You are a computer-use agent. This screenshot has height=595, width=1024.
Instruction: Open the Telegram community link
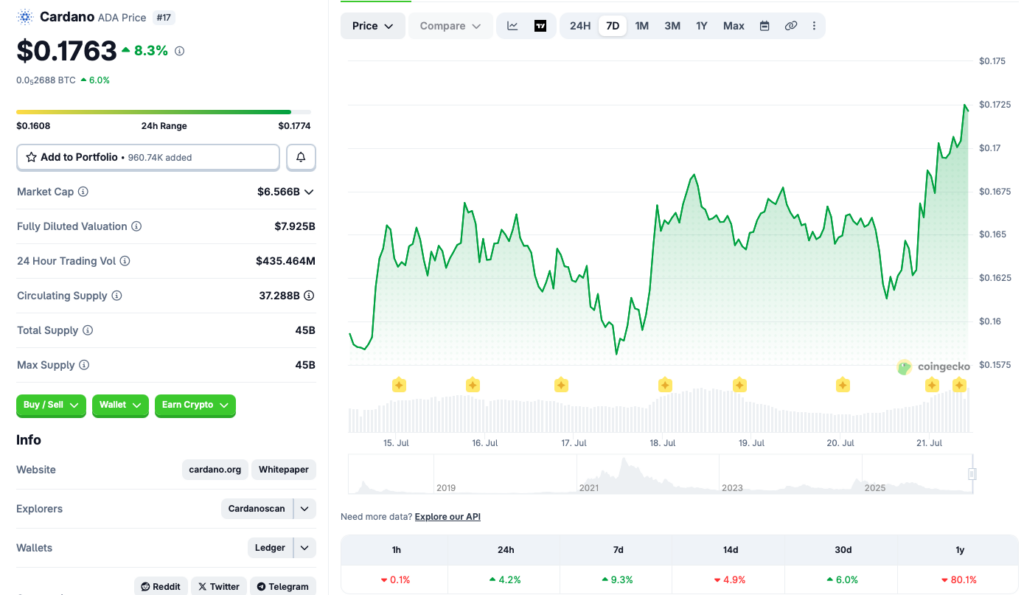(283, 587)
